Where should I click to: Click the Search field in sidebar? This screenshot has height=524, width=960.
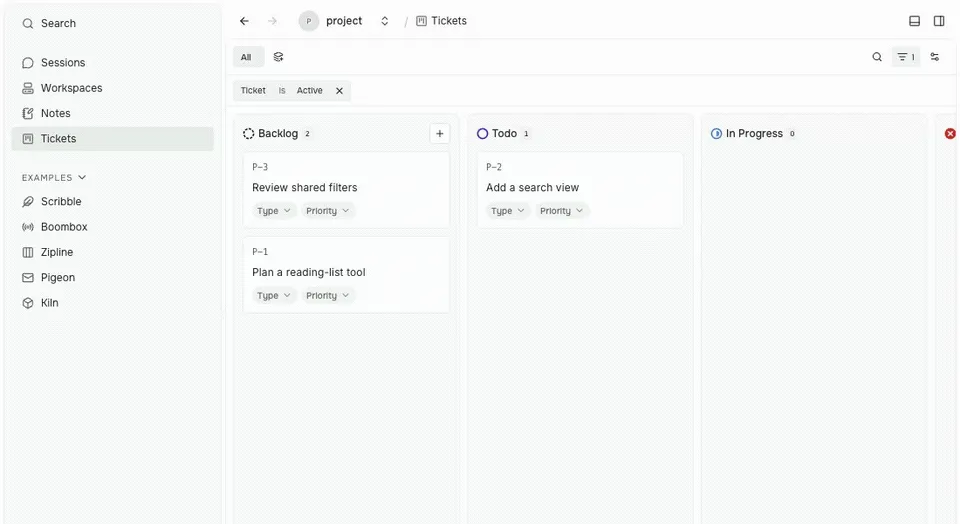click(x=113, y=24)
